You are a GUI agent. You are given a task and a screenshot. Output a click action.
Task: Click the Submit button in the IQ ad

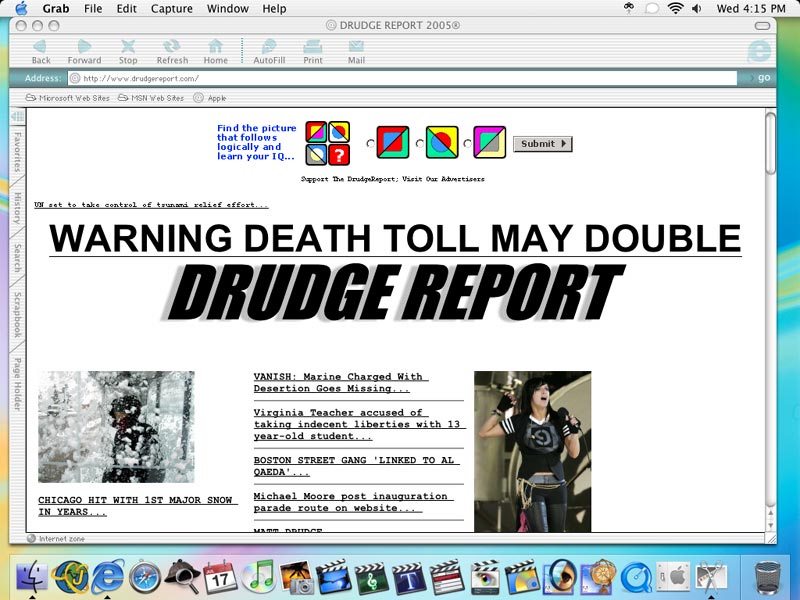point(542,144)
